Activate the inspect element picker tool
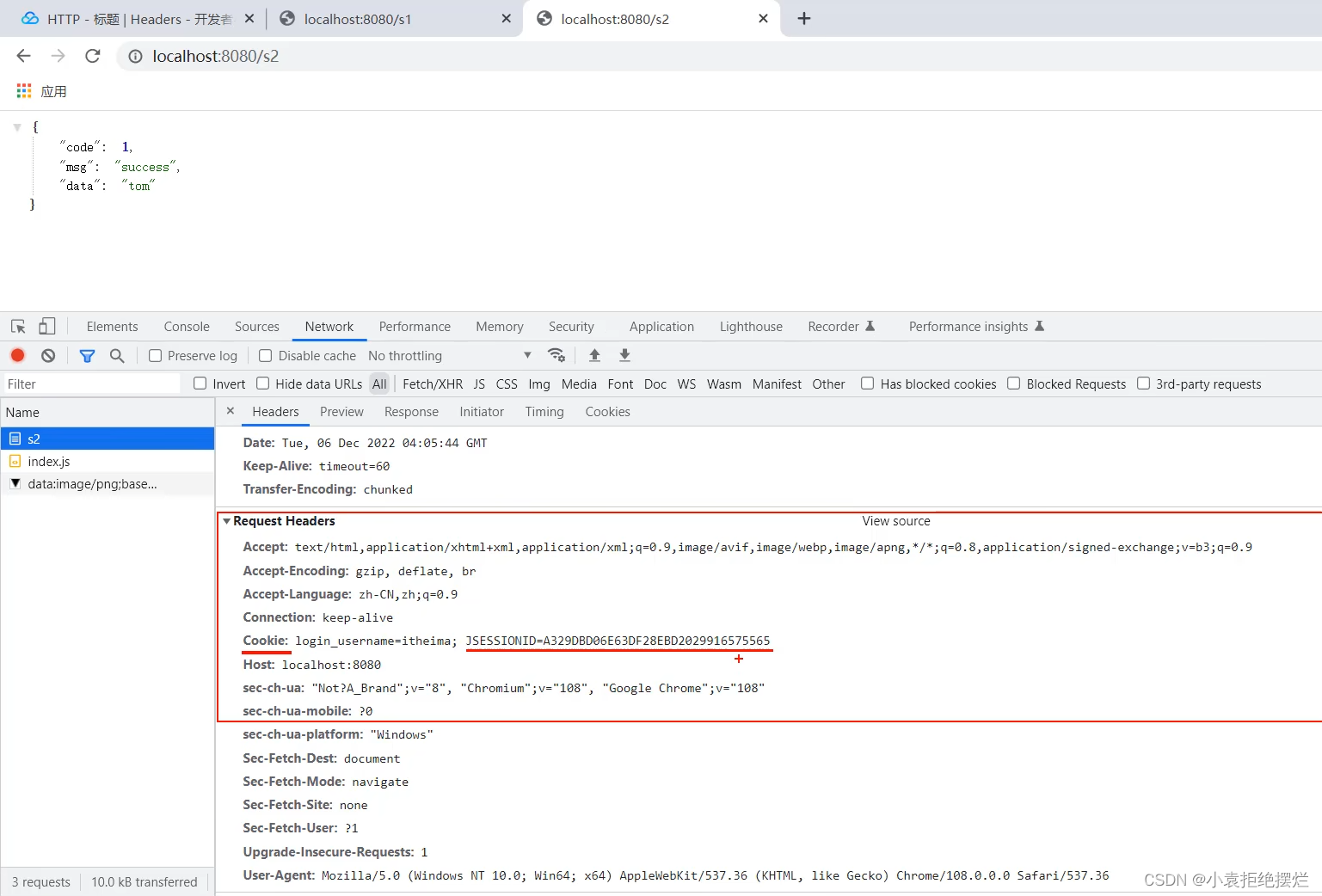Screen dimensions: 1322x896 tap(18, 327)
